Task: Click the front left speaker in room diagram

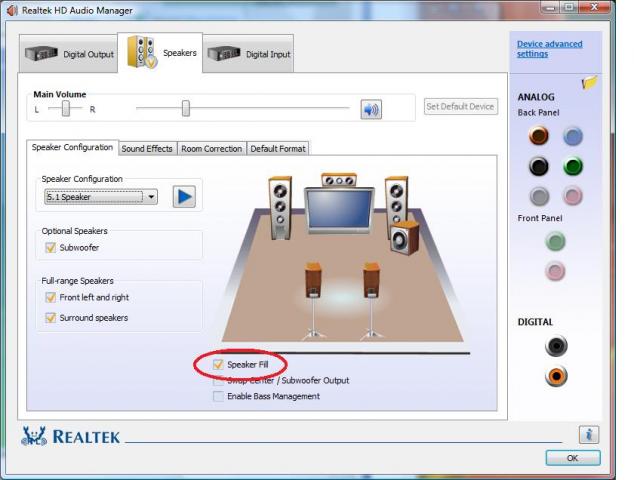Action: coord(280,207)
